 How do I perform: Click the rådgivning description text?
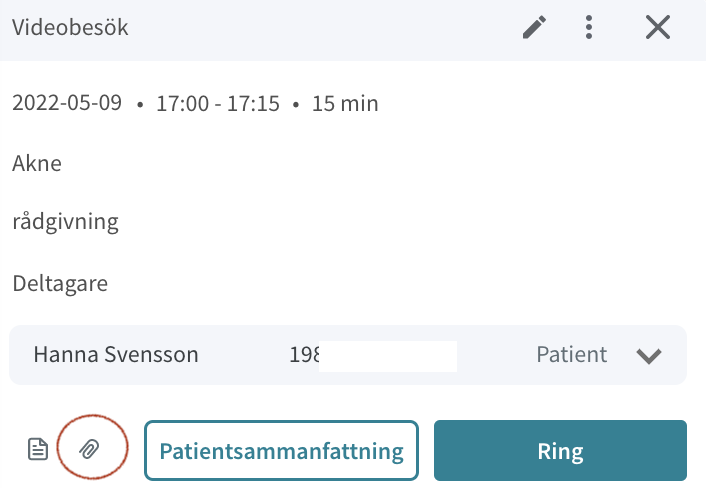tap(66, 222)
